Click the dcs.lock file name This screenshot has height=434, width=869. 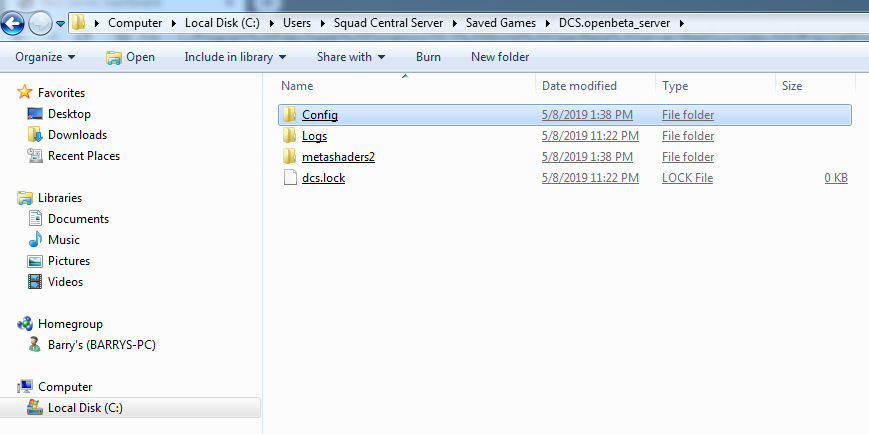(324, 178)
